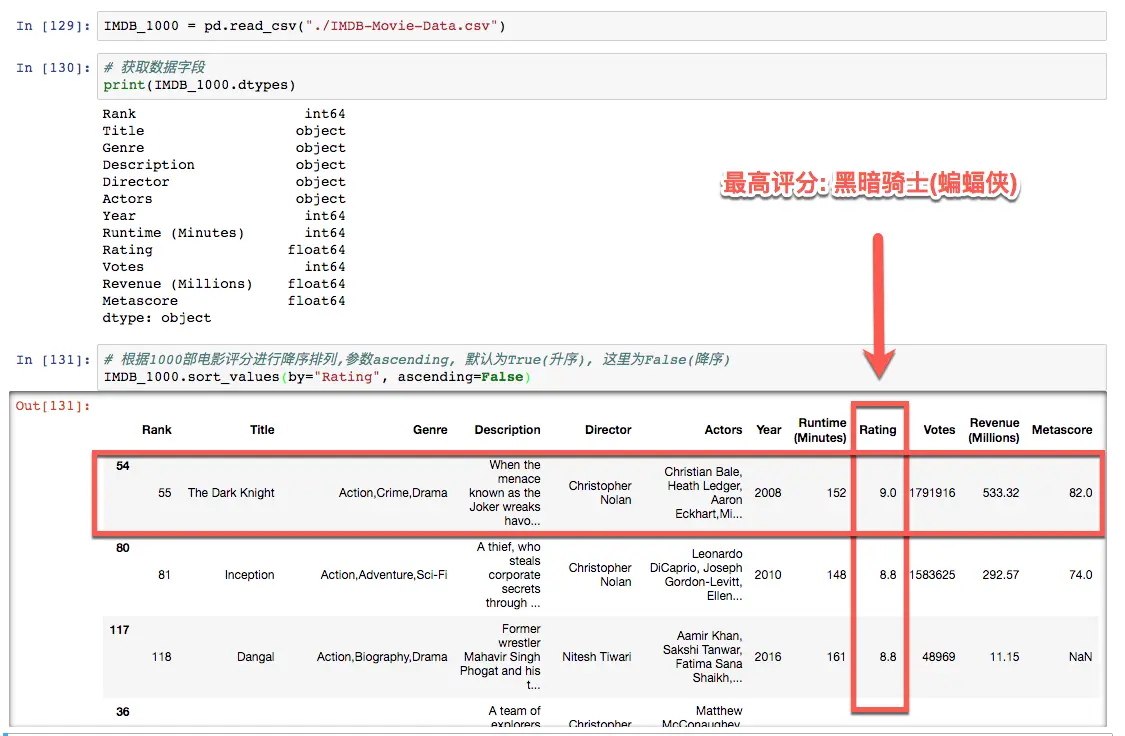The width and height of the screenshot is (1125, 736).
Task: Click the Rating column header
Action: pyautogui.click(x=877, y=430)
